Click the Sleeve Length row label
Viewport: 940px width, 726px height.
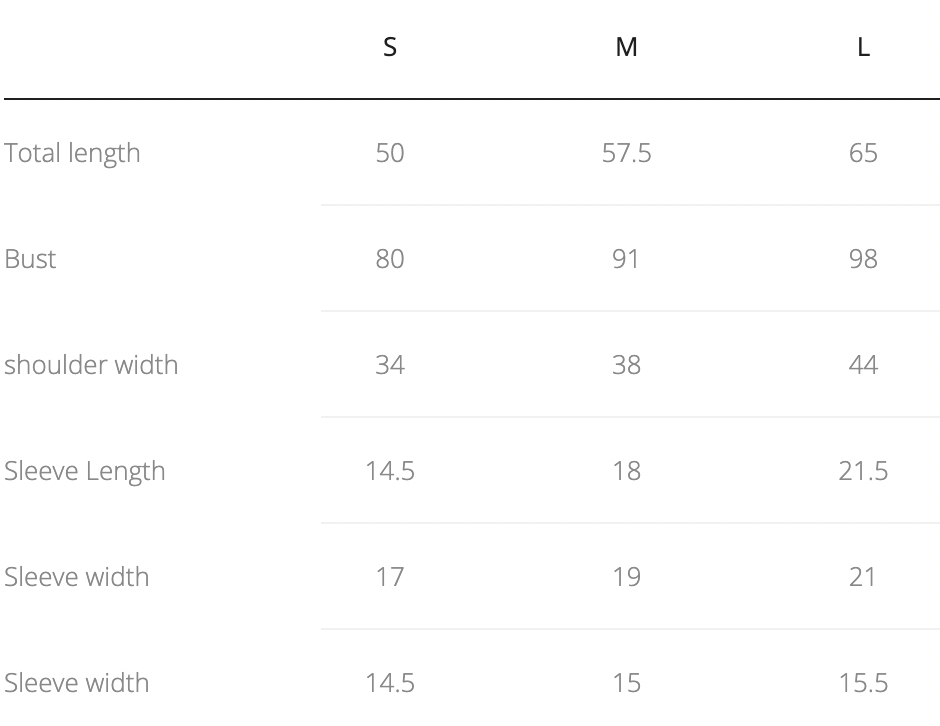85,471
